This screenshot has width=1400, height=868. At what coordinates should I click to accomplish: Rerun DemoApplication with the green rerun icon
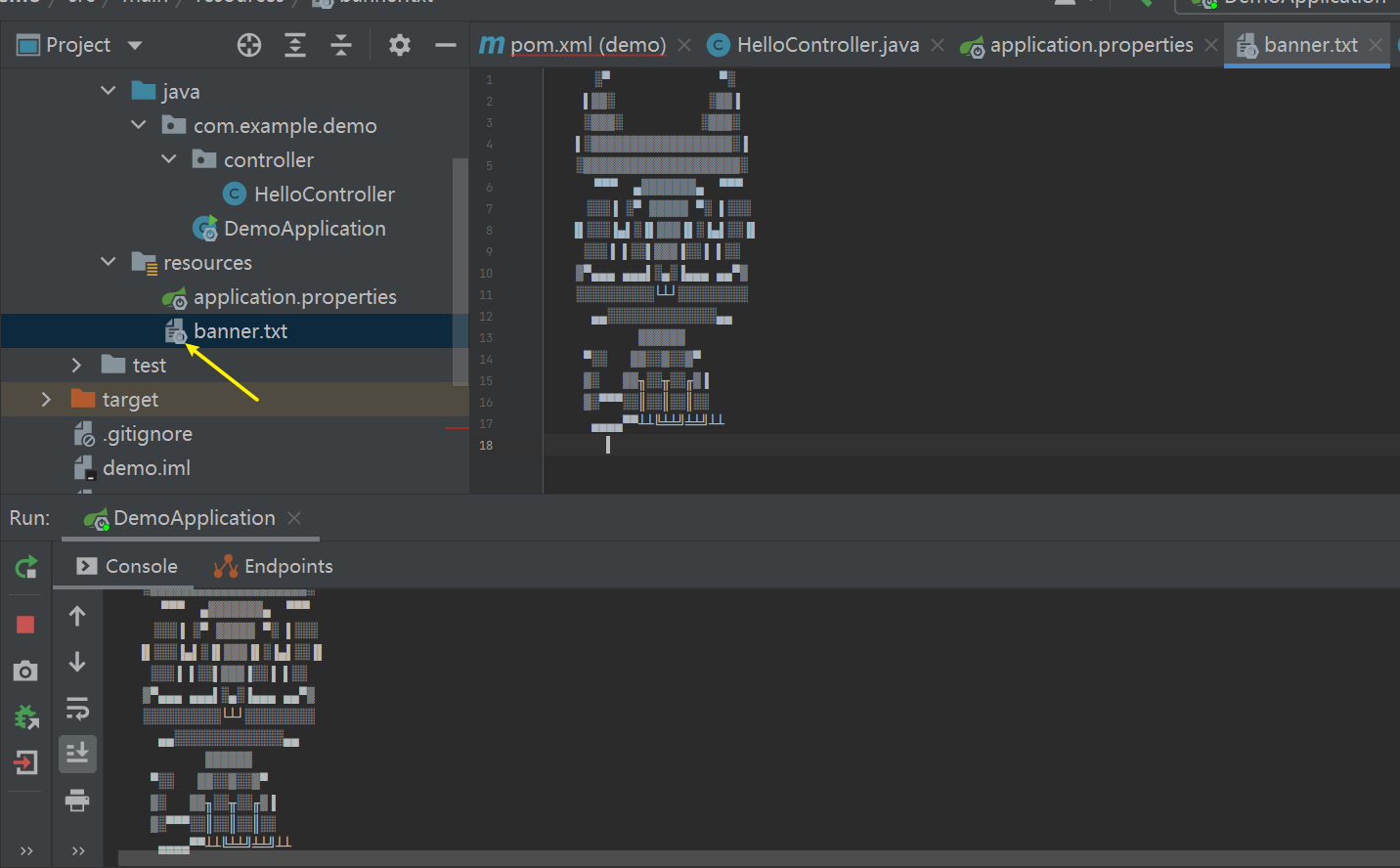(26, 567)
